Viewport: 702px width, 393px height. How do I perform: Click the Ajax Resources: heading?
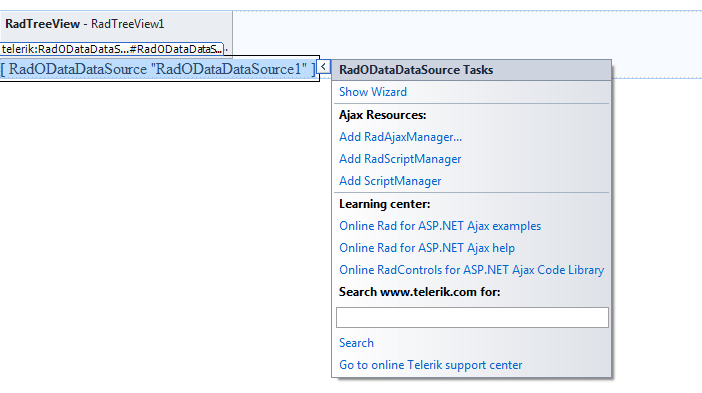point(382,115)
